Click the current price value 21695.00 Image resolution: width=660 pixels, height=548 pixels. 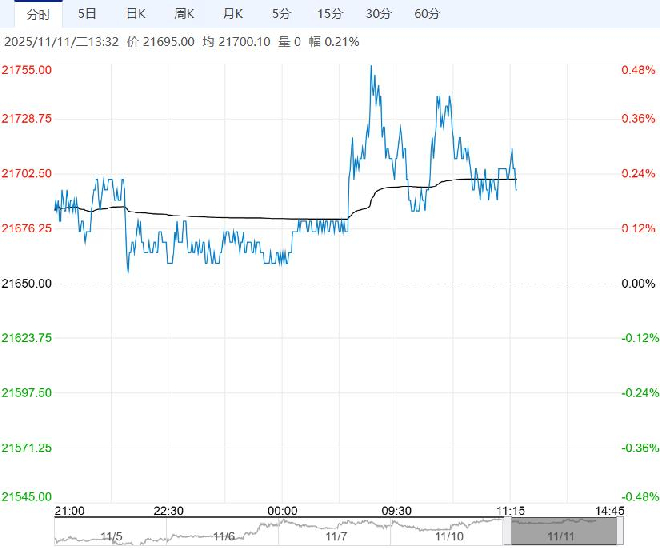[166, 42]
